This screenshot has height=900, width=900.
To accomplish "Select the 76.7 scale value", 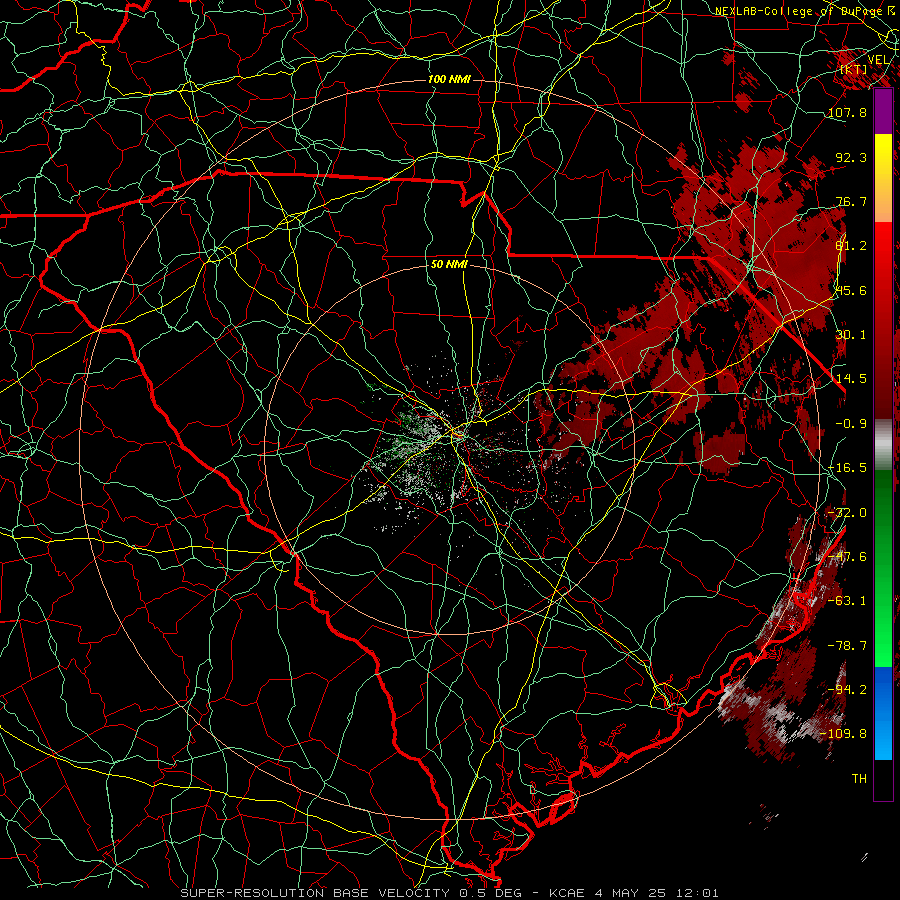I will [851, 201].
